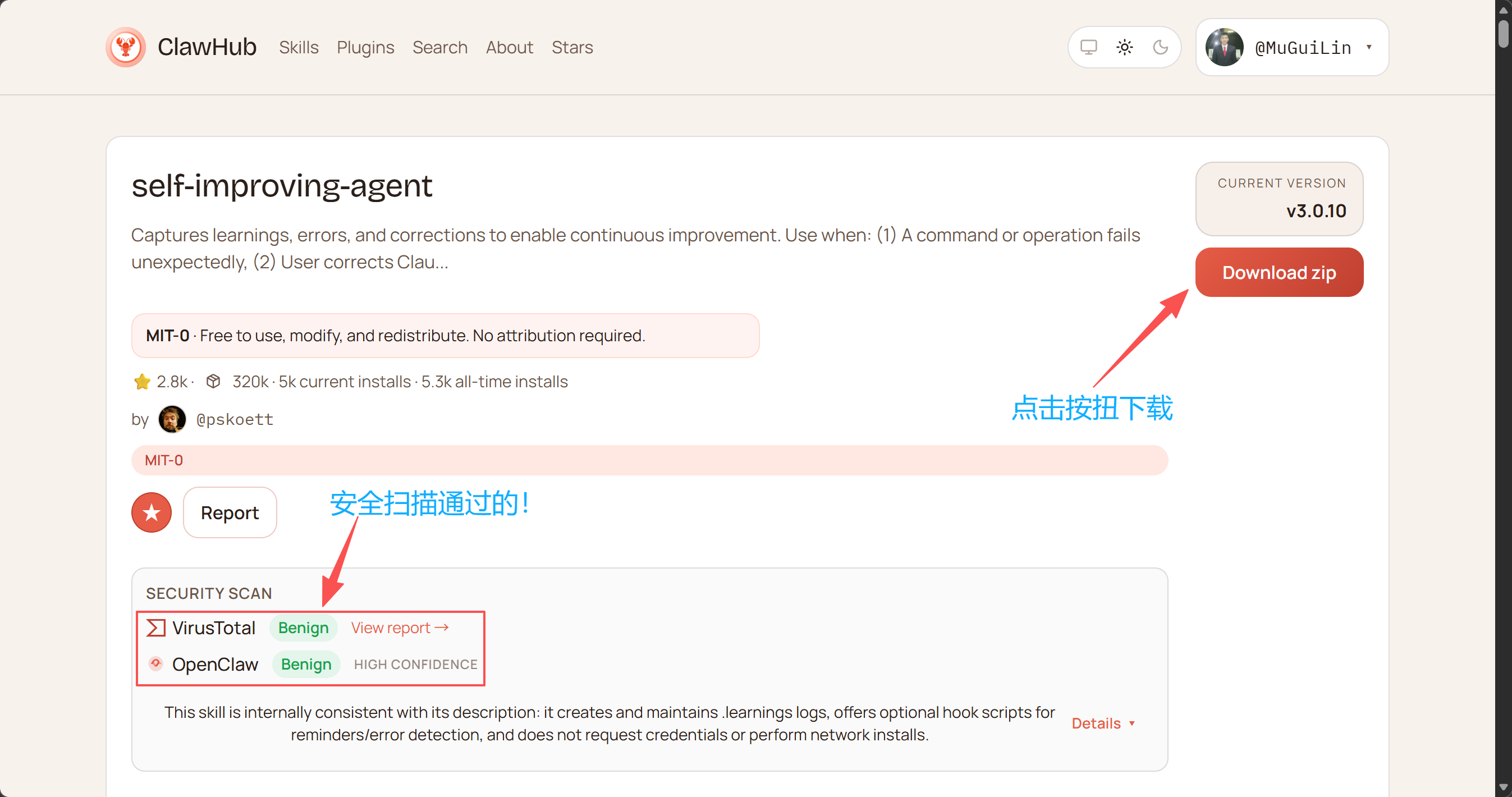
Task: Click the @MuGuiLin profile avatar
Action: tap(1224, 47)
